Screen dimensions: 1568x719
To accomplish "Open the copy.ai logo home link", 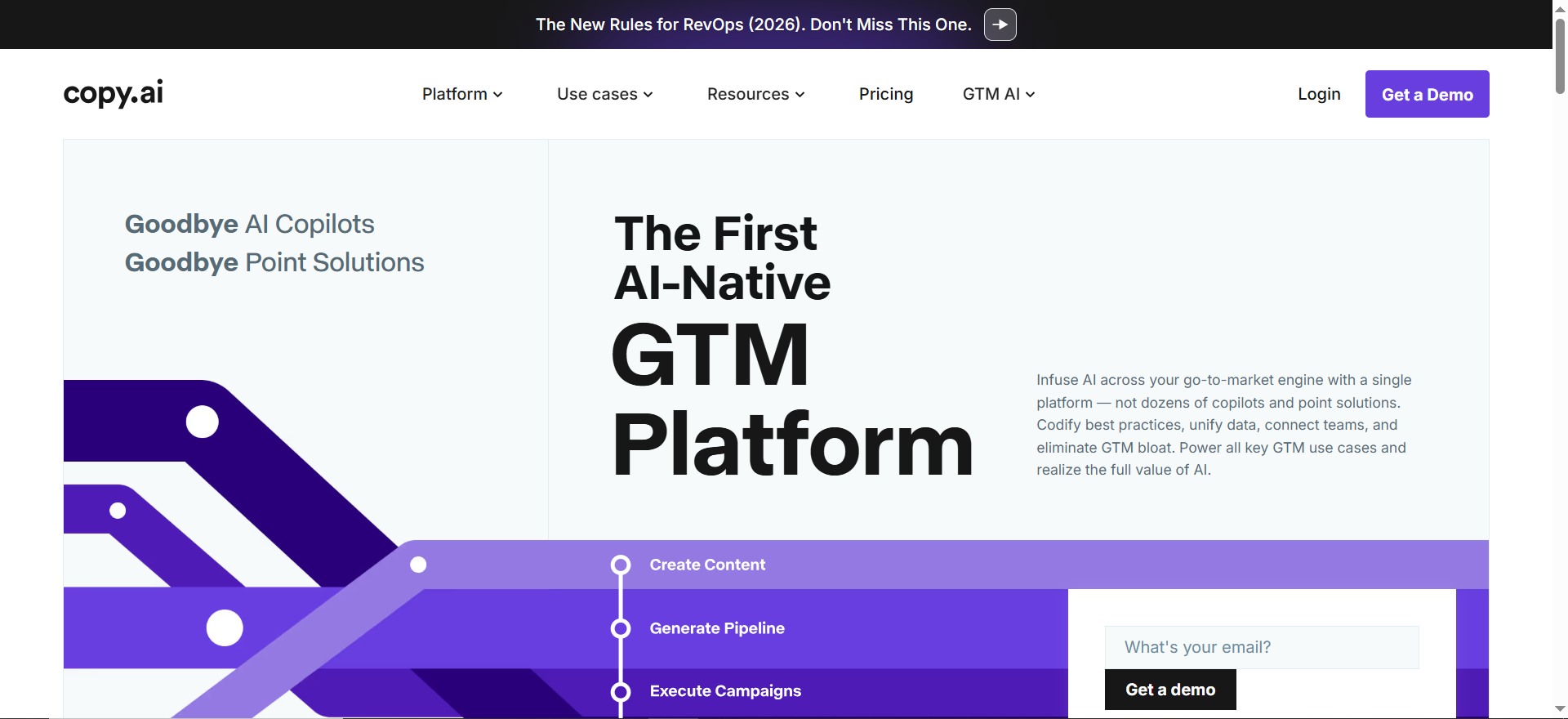I will 114,93.
